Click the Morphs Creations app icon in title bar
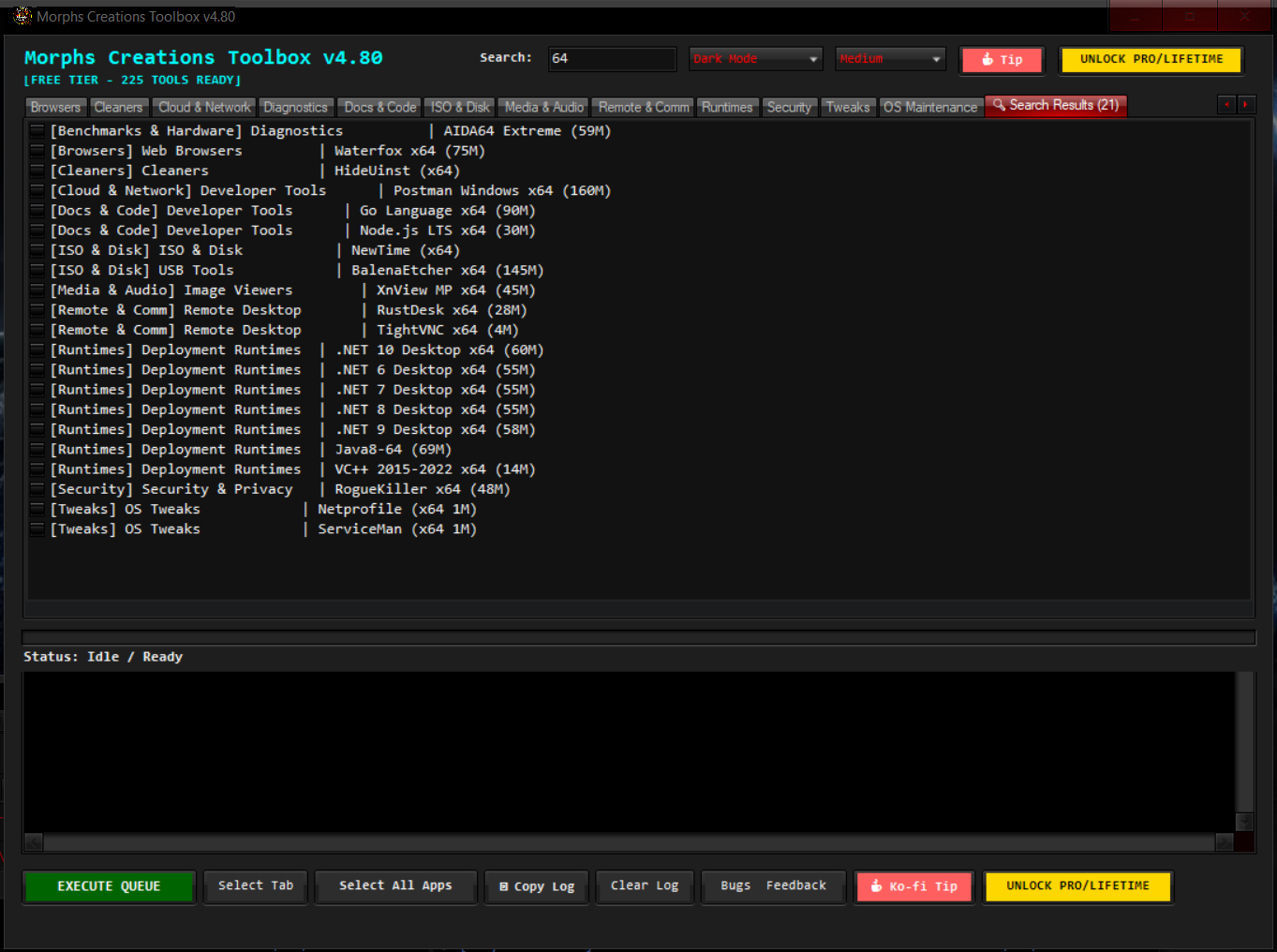The image size is (1277, 952). [22, 16]
